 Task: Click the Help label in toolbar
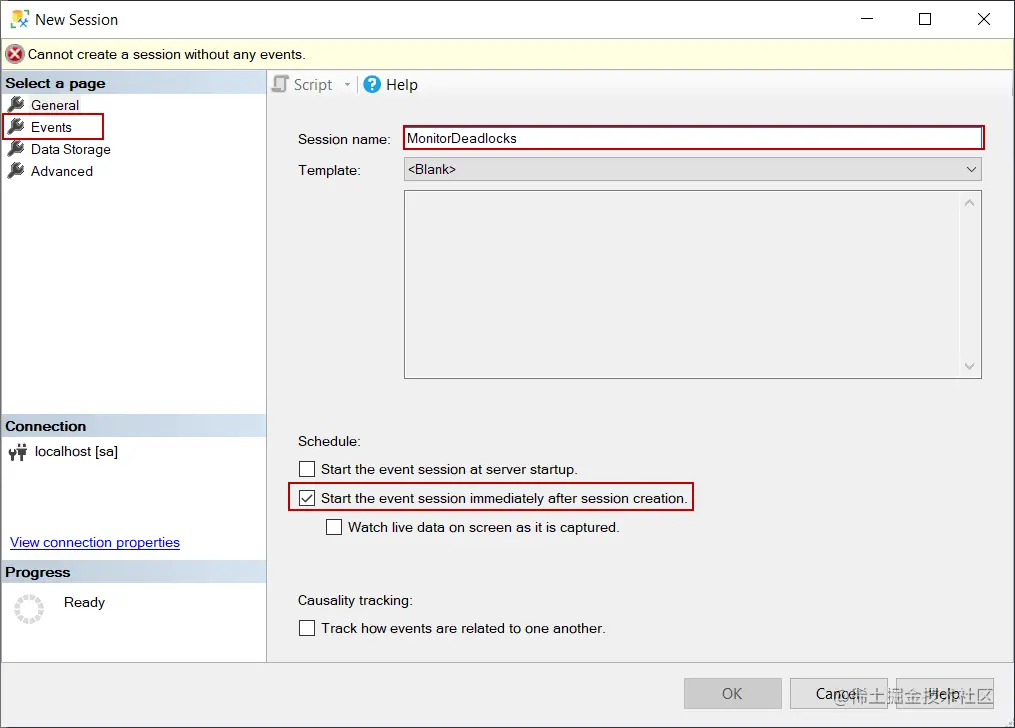click(x=401, y=85)
